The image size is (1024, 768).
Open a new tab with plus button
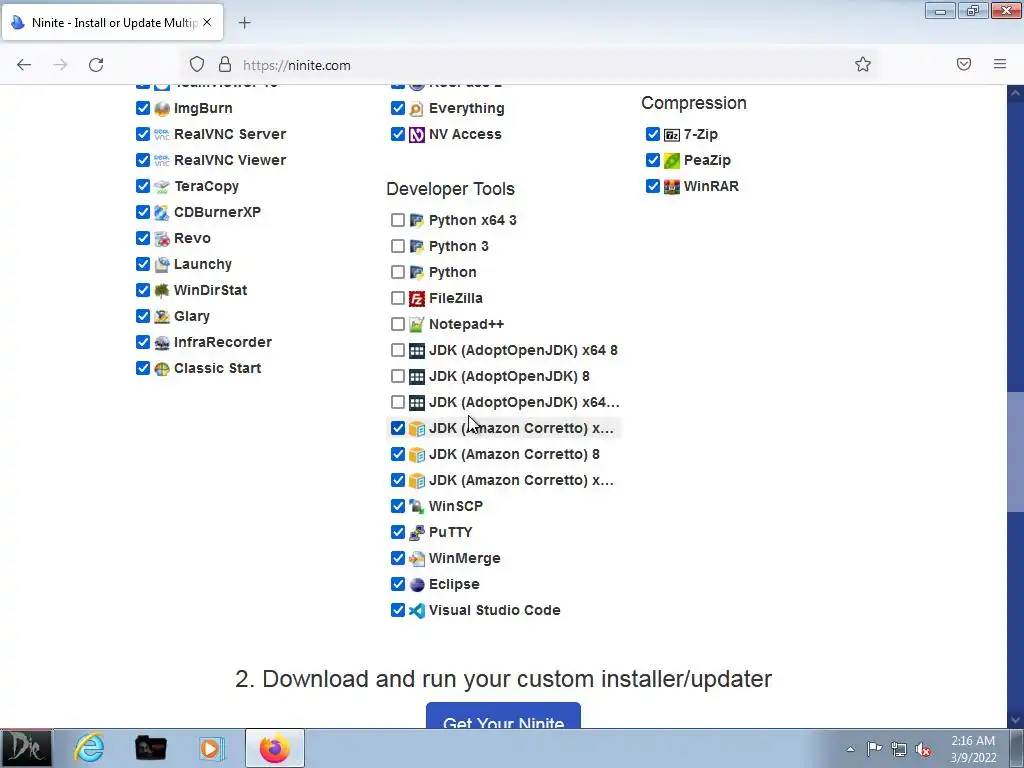[x=244, y=23]
